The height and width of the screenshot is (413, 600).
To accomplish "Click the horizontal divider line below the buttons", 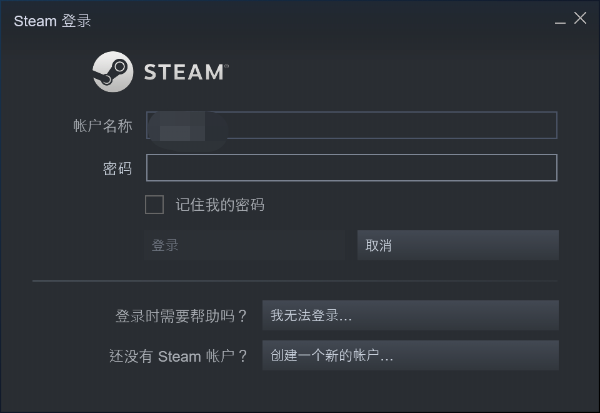I will click(295, 281).
